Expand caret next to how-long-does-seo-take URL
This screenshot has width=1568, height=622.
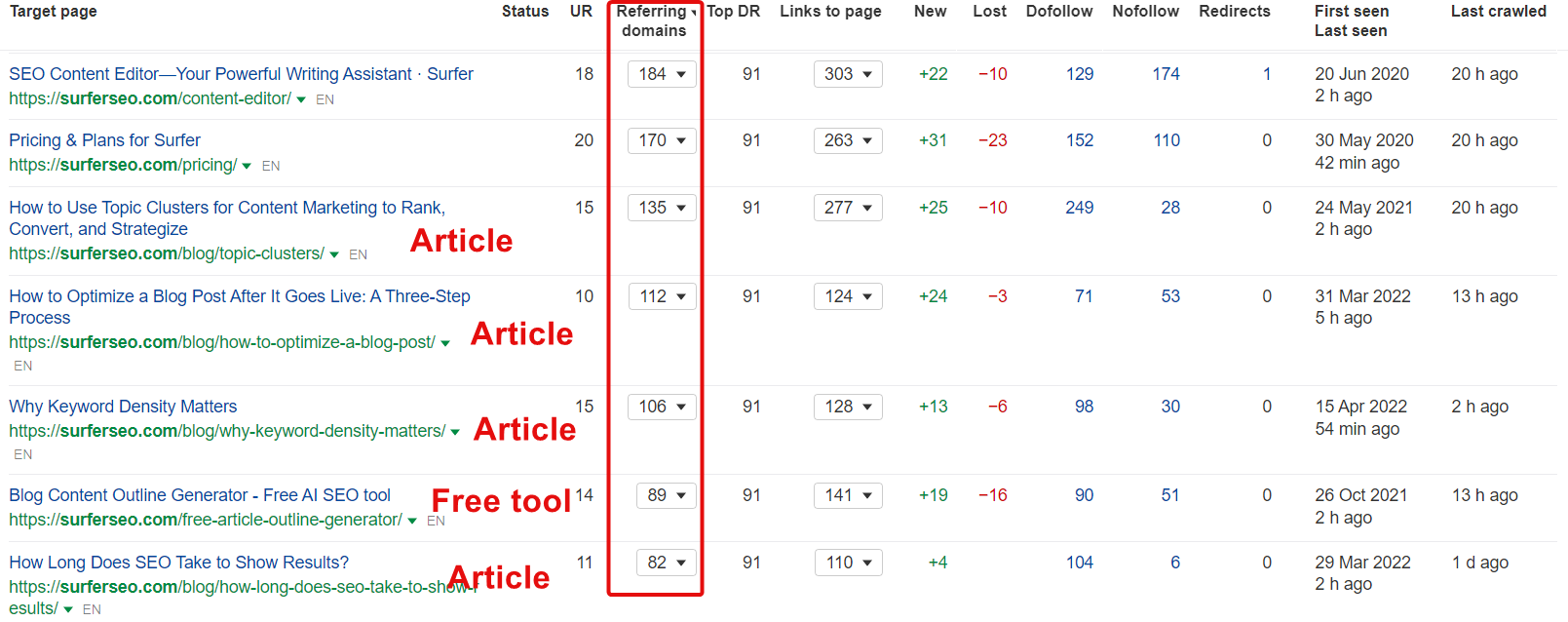68,609
